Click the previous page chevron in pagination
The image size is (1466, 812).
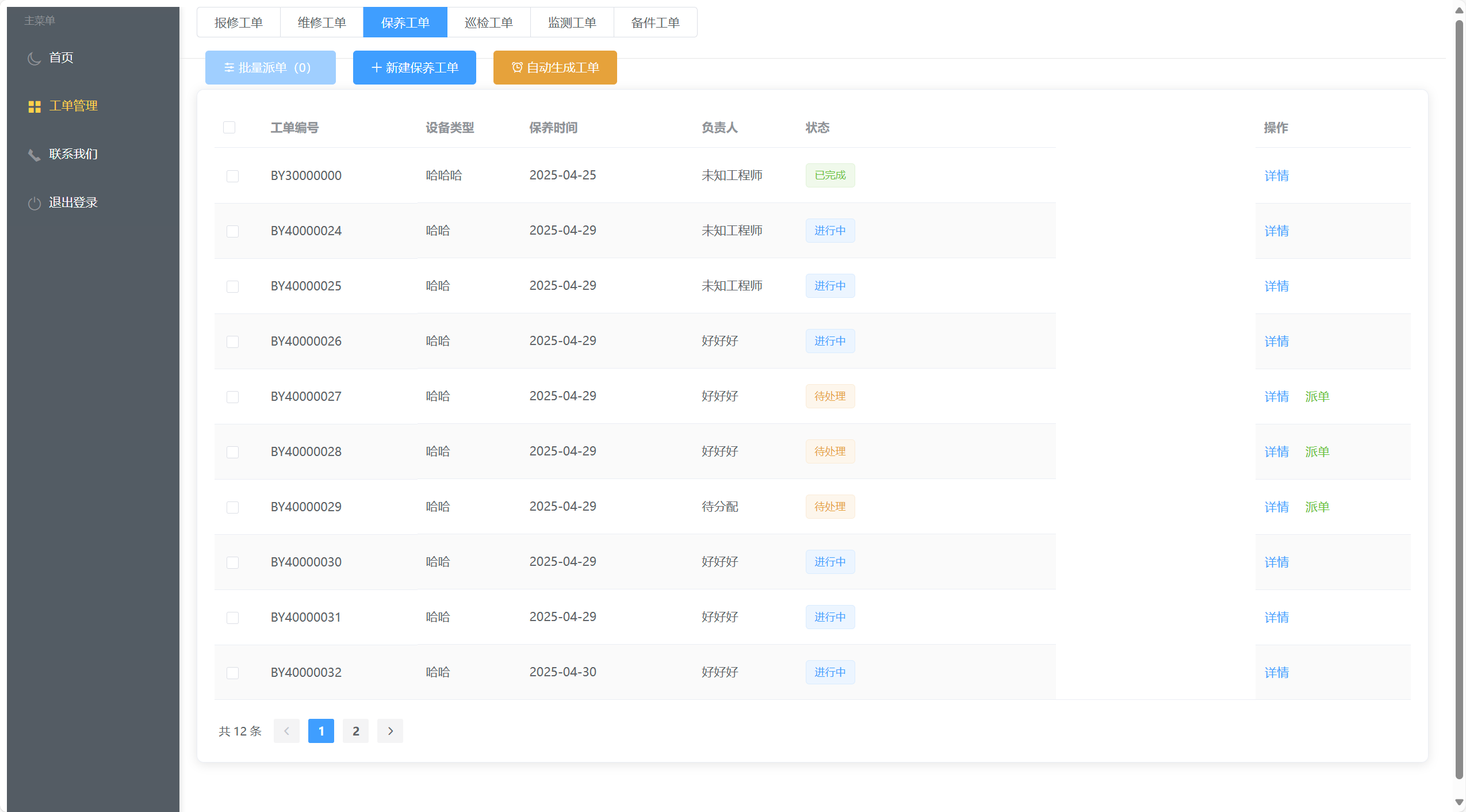tap(286, 731)
